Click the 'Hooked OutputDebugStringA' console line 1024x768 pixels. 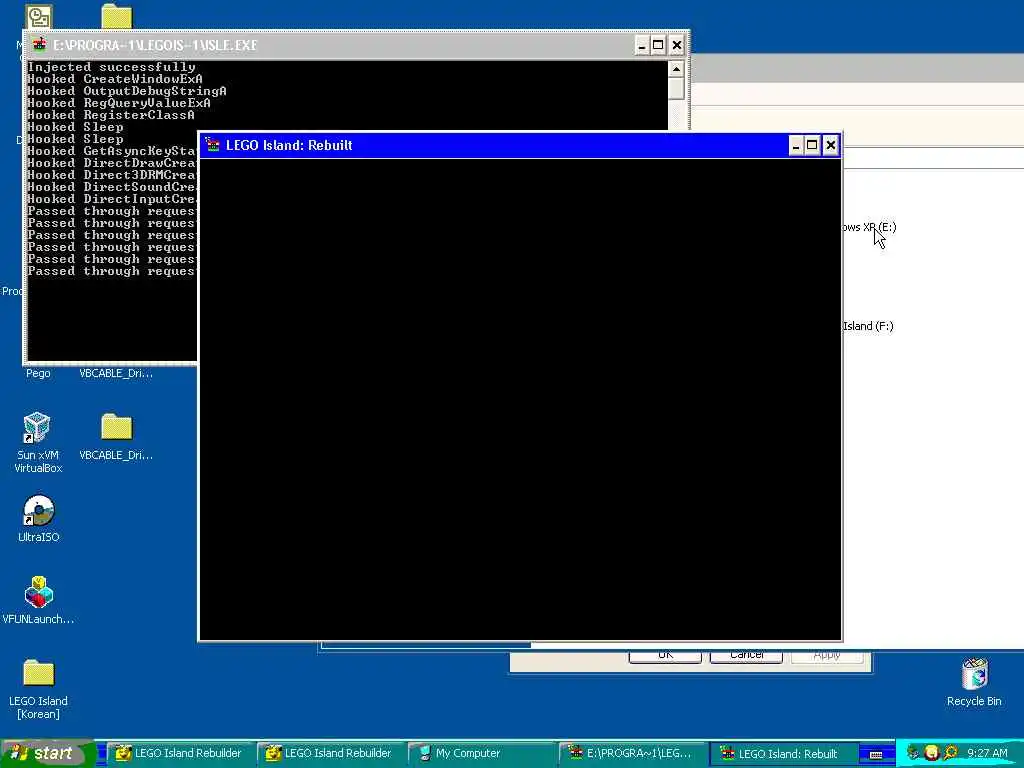[127, 91]
